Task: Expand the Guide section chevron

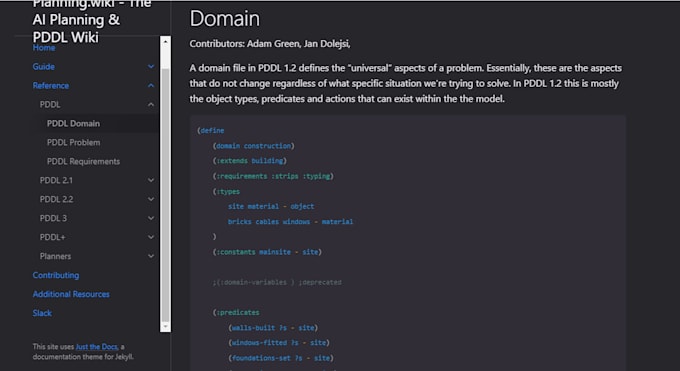Action: click(151, 67)
